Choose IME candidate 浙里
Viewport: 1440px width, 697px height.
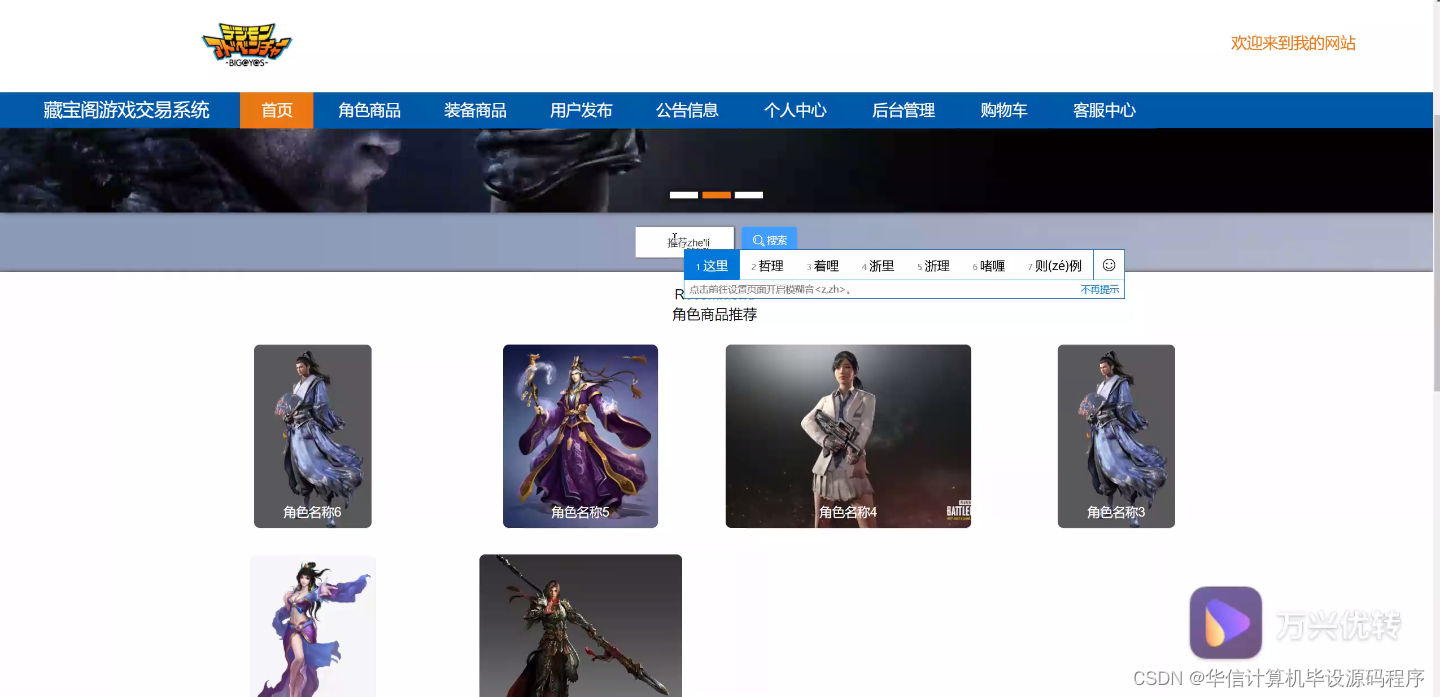point(877,265)
